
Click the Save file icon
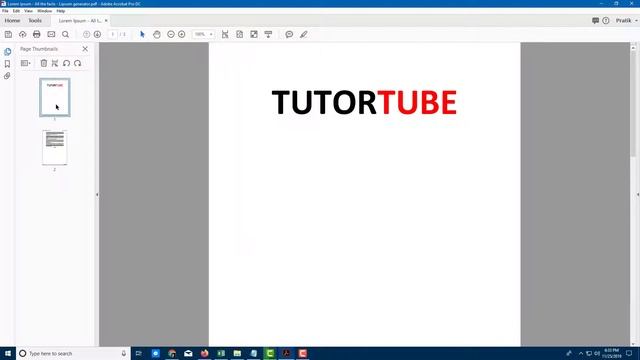coord(8,34)
